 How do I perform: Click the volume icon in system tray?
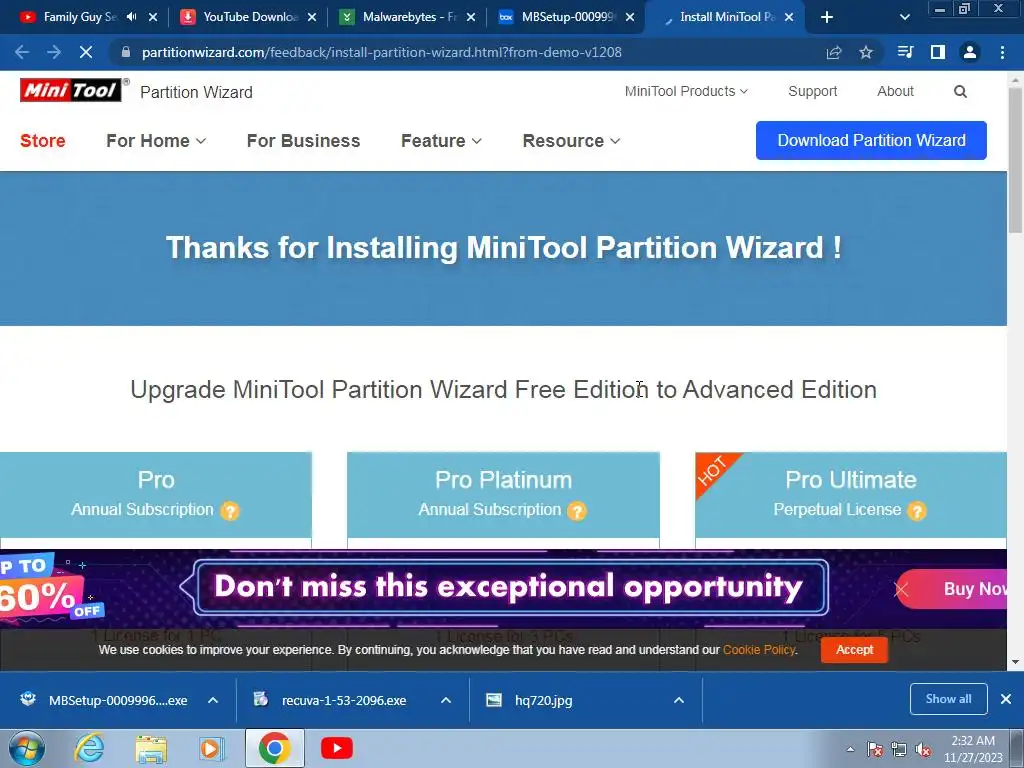[923, 750]
